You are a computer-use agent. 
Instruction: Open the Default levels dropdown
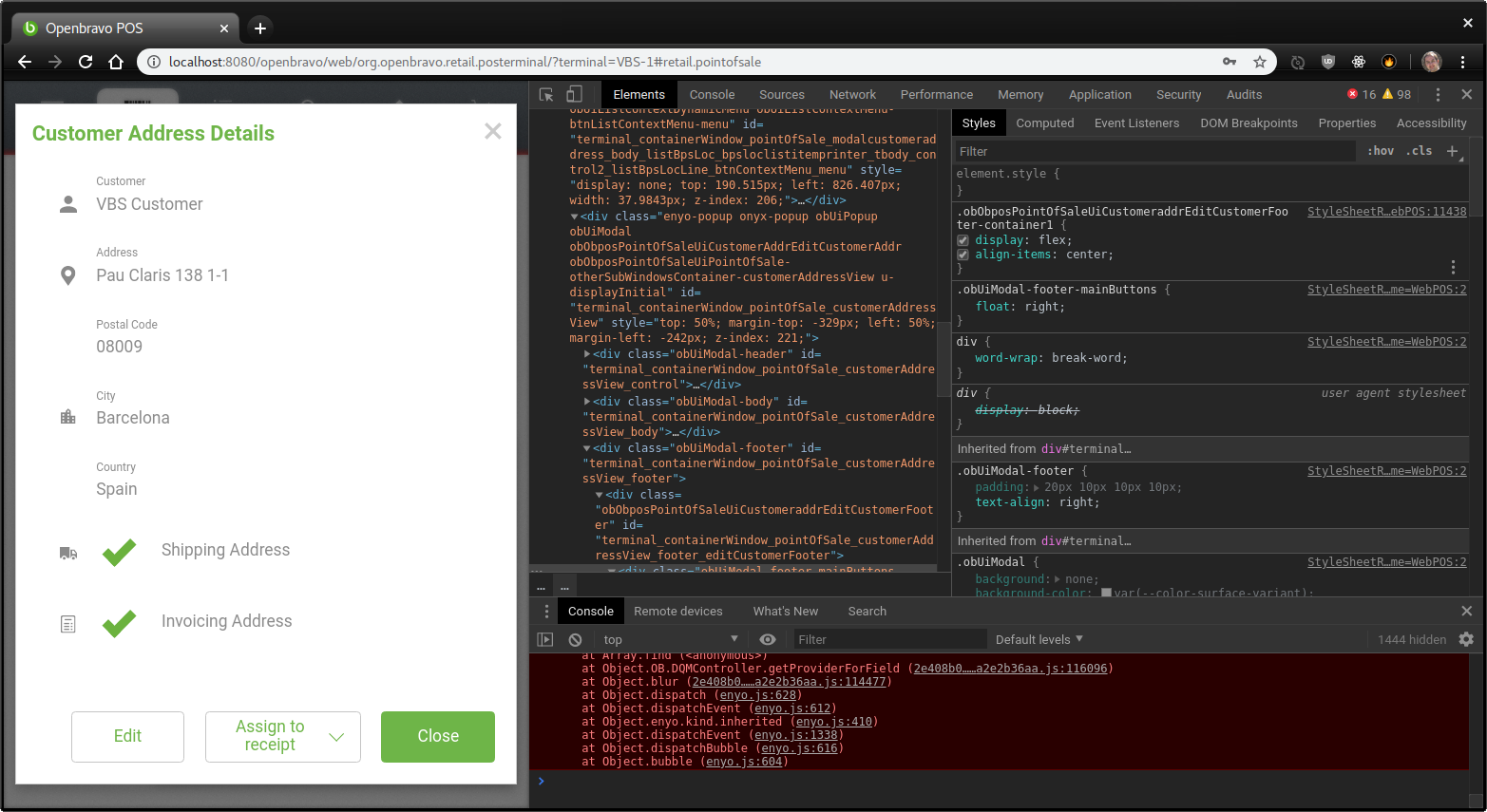pyautogui.click(x=1039, y=639)
